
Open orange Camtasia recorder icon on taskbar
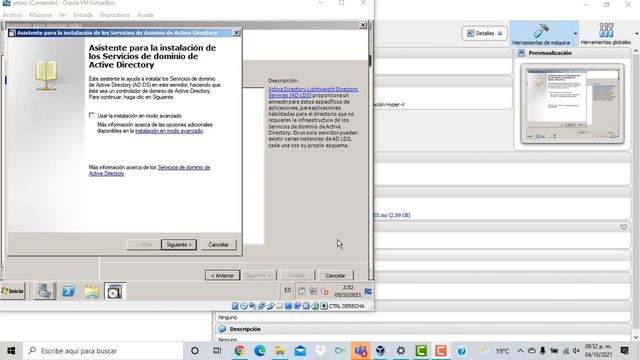click(x=441, y=351)
